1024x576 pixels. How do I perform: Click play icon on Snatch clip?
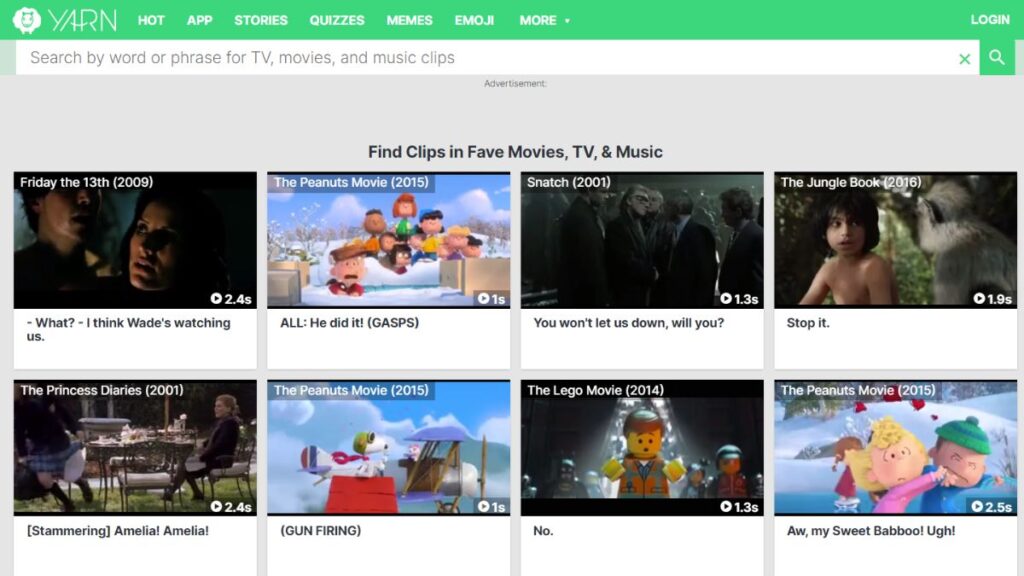(x=726, y=298)
